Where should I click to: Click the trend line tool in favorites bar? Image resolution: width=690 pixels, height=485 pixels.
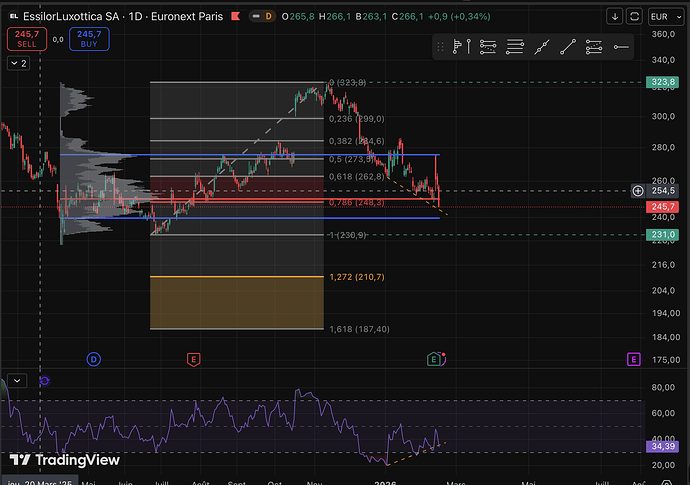pos(567,46)
